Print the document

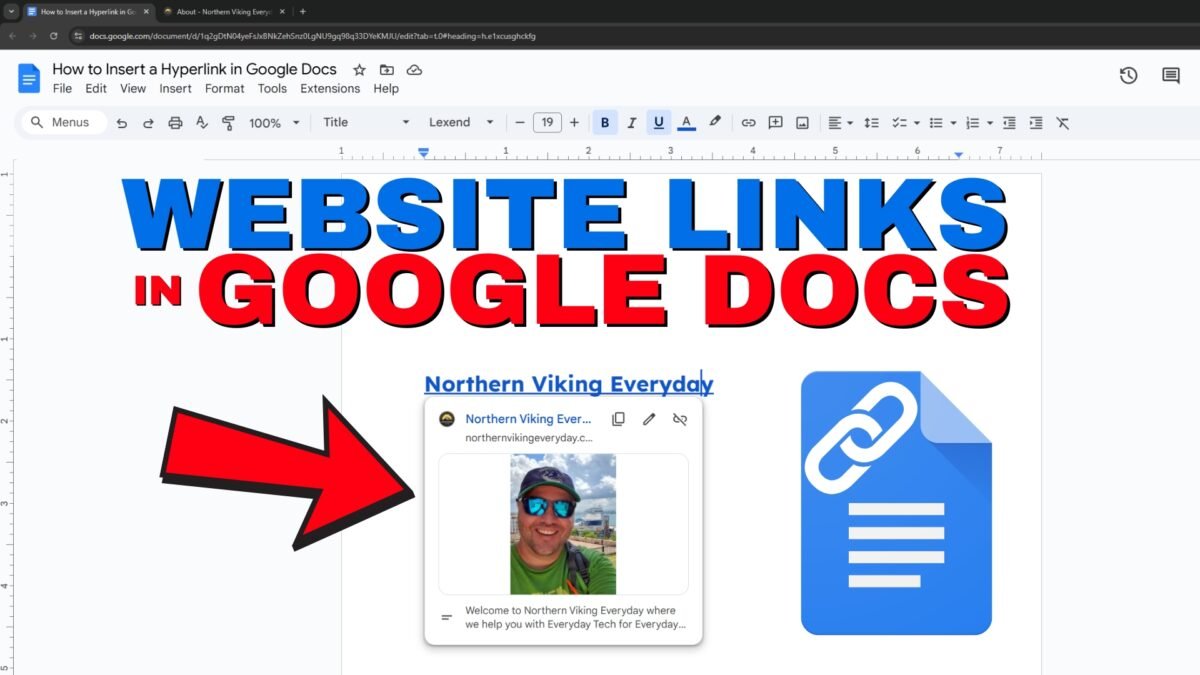[x=175, y=123]
